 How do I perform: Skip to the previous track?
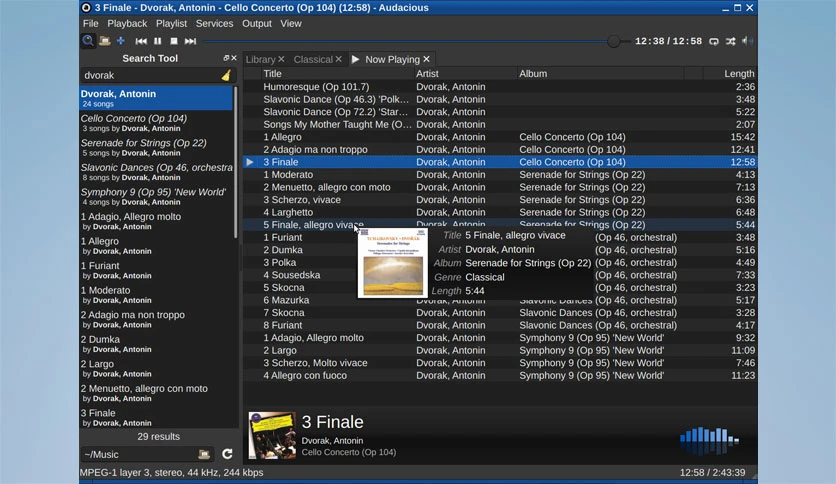tap(141, 41)
